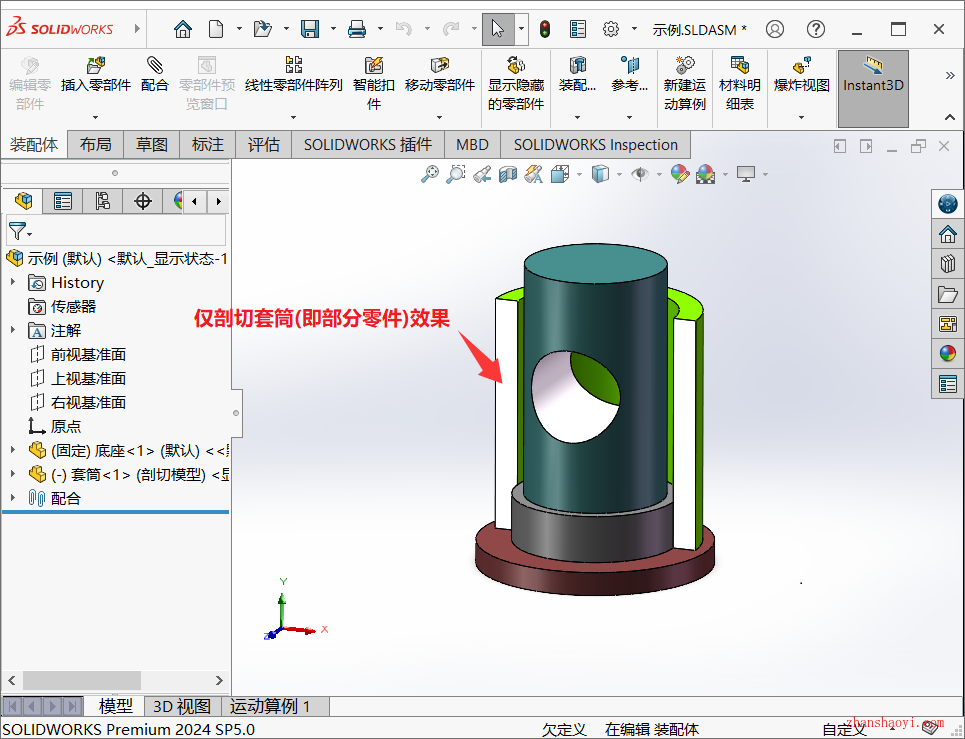Click 智能扣件 smart fasteners tool

point(374,83)
